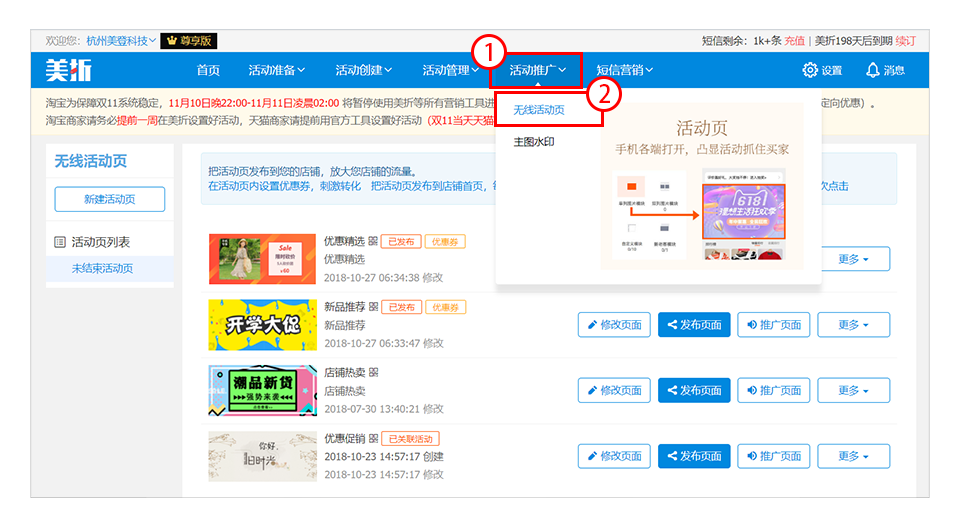Expand the 短信营销 menu
960x528 pixels.
tap(624, 70)
